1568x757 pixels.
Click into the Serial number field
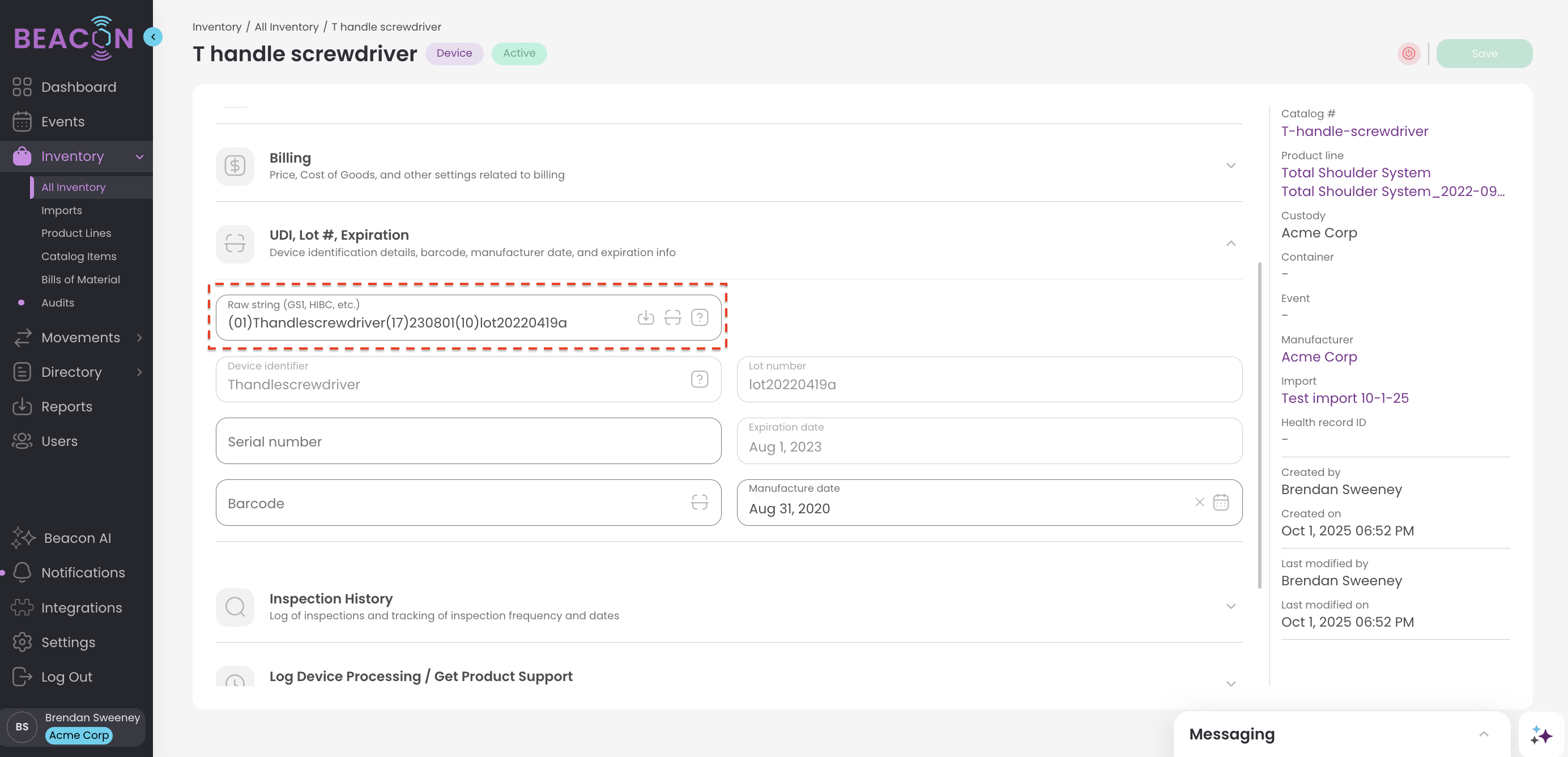pos(467,441)
